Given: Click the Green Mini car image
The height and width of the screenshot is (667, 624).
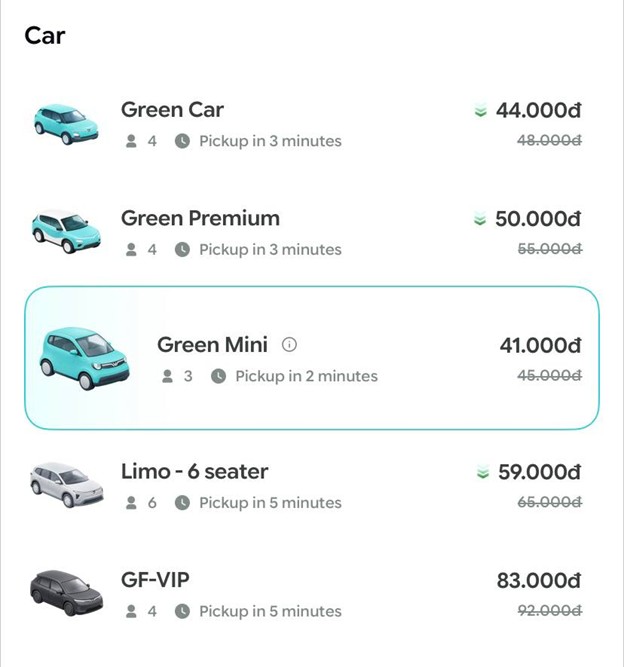Looking at the screenshot, I should tap(84, 358).
